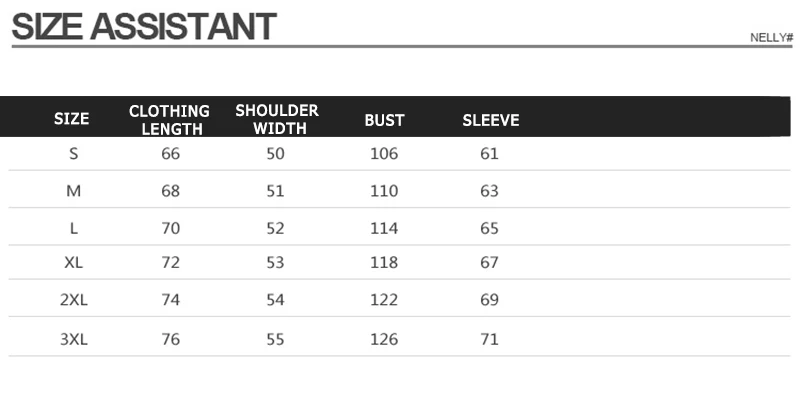Click the SIZE ASSISTANT heading
Viewport: 800px width, 397px height.
144,27
